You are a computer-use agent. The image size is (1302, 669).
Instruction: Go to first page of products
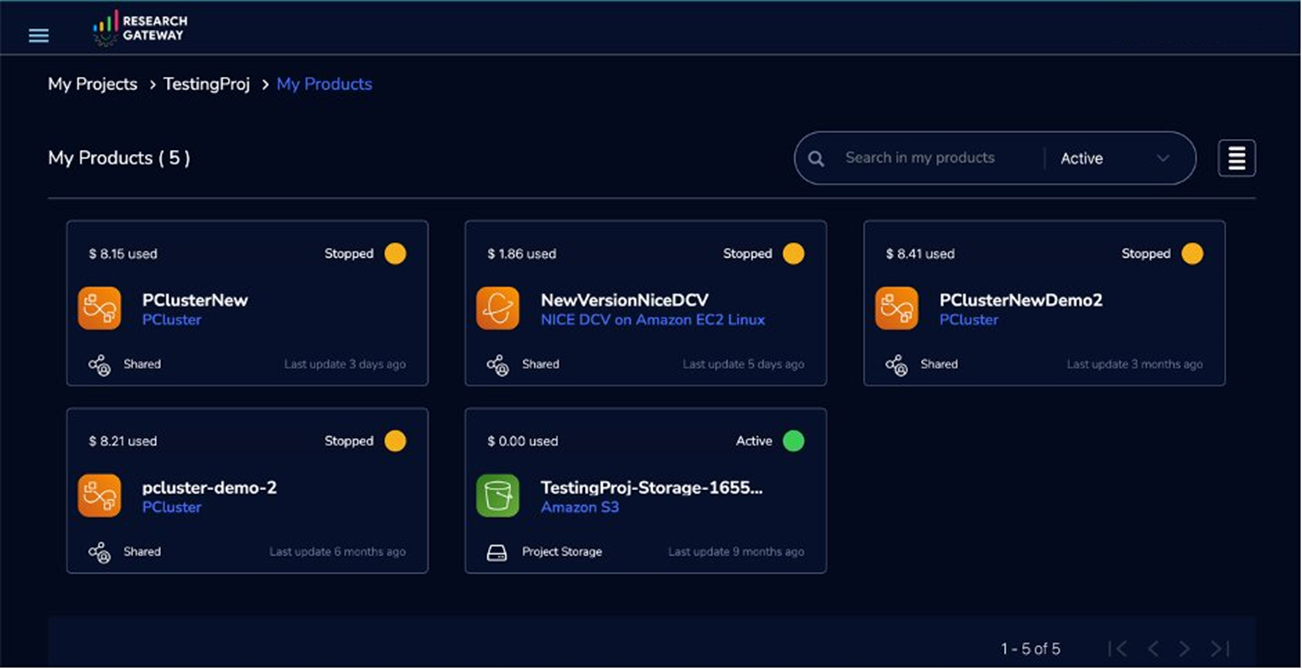coord(1119,649)
